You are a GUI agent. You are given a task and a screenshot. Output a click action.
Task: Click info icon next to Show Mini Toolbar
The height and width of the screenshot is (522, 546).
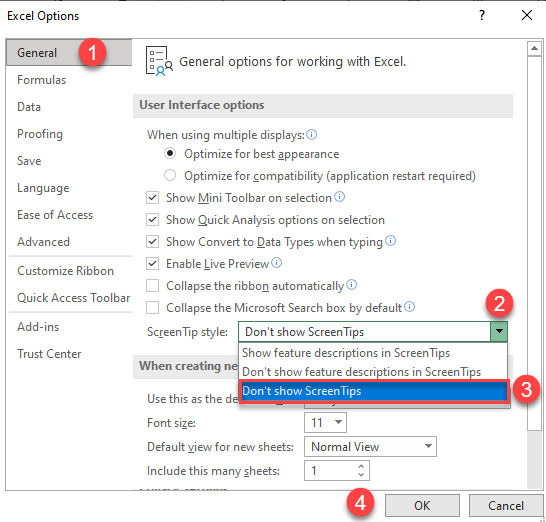[x=340, y=197]
